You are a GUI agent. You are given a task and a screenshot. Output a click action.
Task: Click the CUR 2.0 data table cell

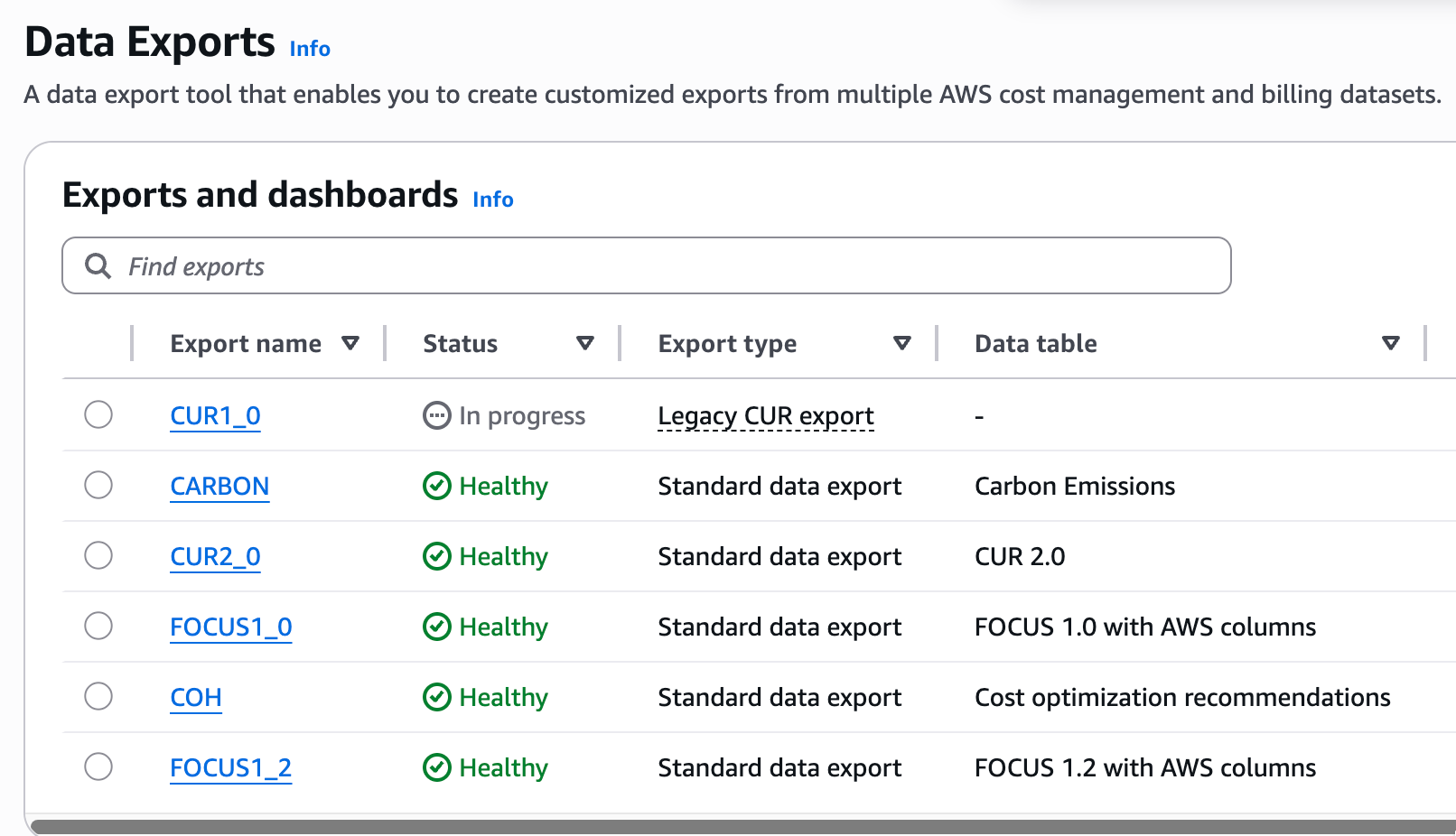[1020, 557]
